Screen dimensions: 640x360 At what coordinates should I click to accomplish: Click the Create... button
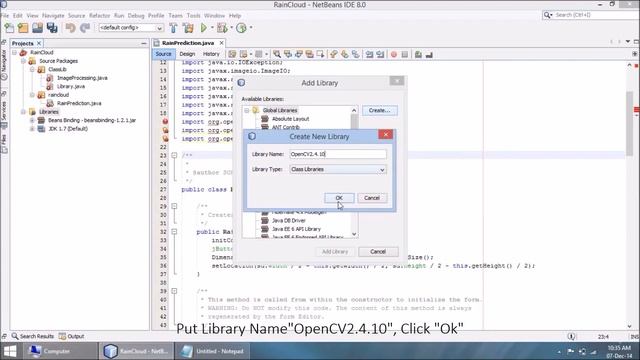(x=380, y=111)
